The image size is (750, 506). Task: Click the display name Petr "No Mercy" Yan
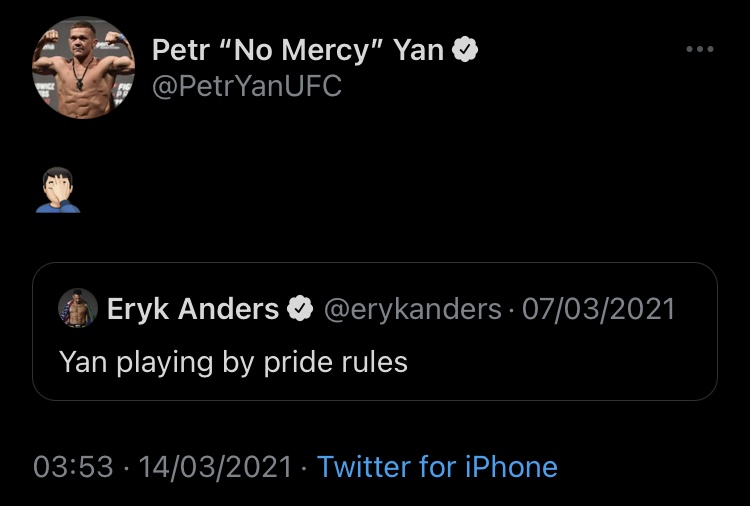click(x=298, y=50)
